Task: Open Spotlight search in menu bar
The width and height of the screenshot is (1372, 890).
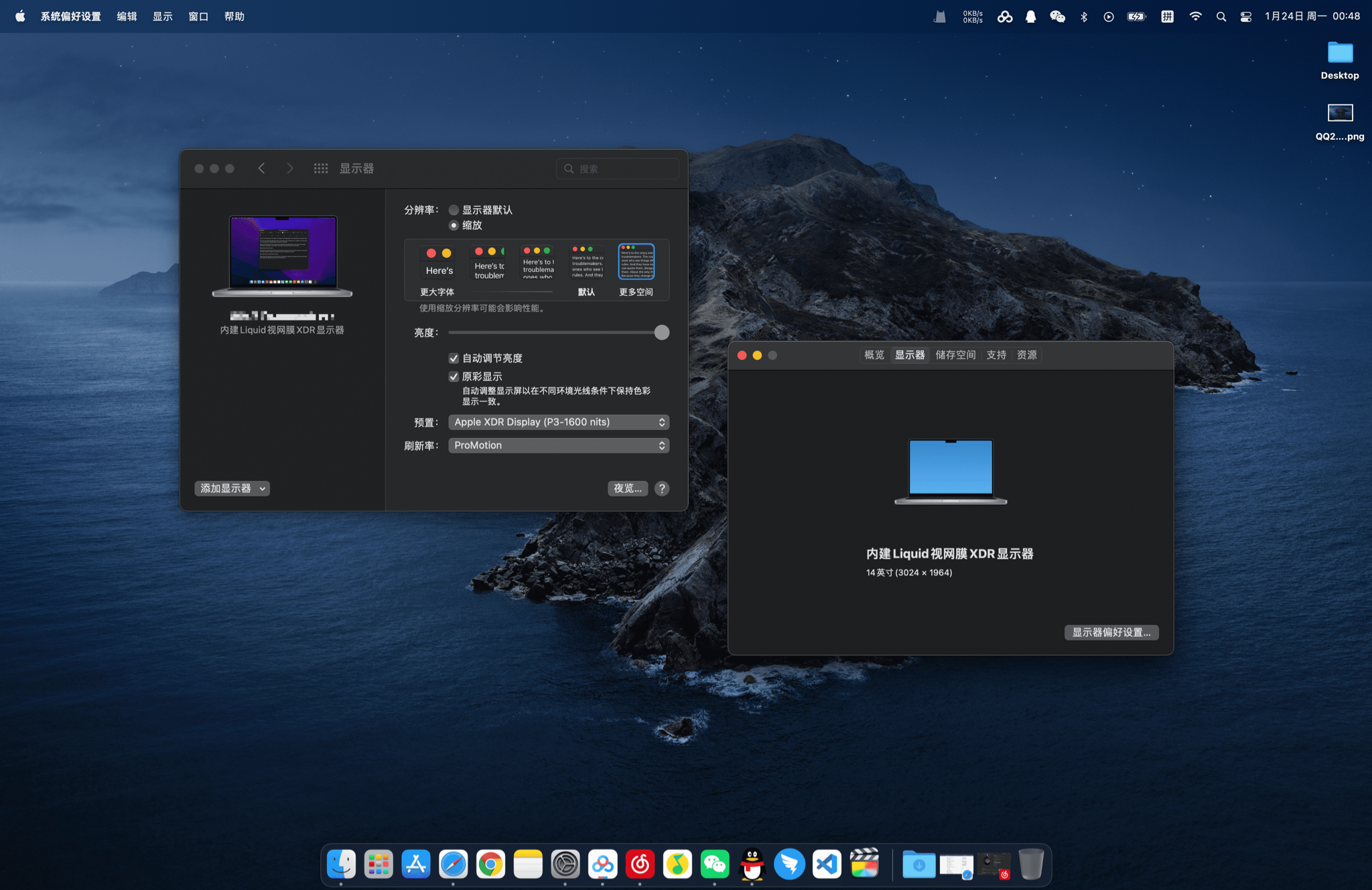Action: [1221, 17]
